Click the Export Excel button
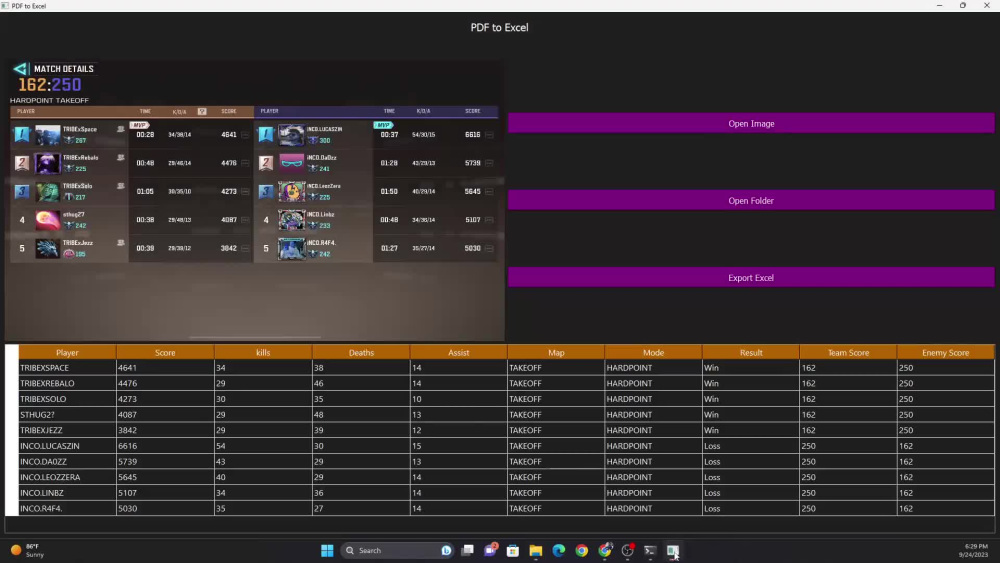 [x=751, y=278]
